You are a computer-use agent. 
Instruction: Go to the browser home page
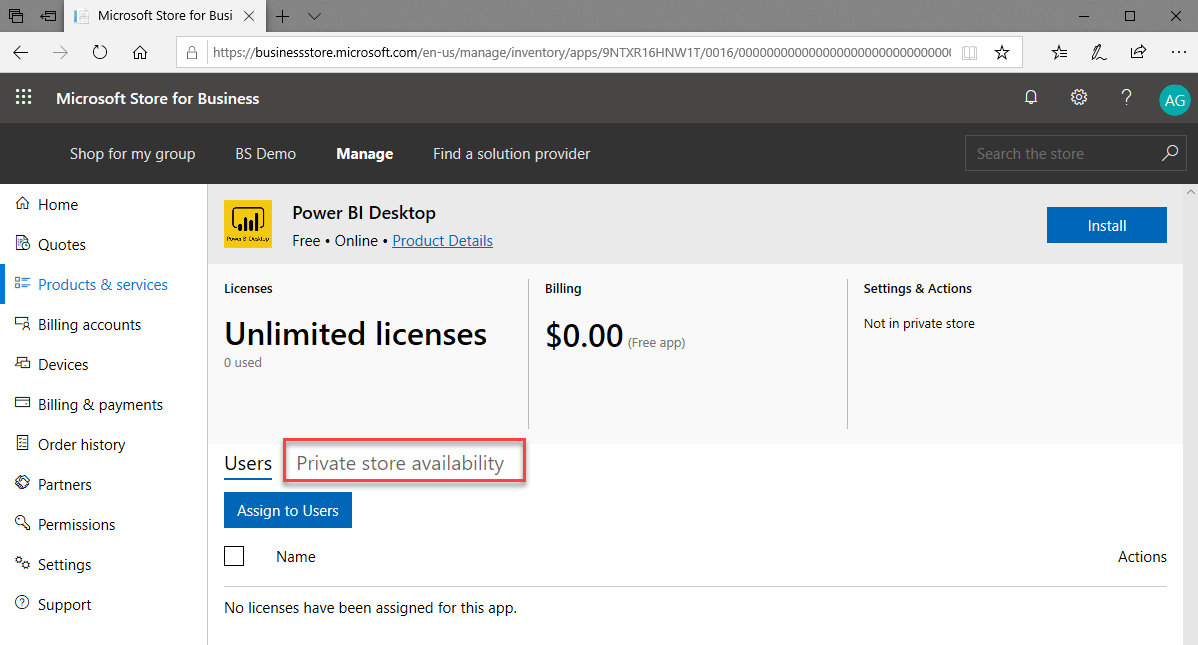point(140,52)
